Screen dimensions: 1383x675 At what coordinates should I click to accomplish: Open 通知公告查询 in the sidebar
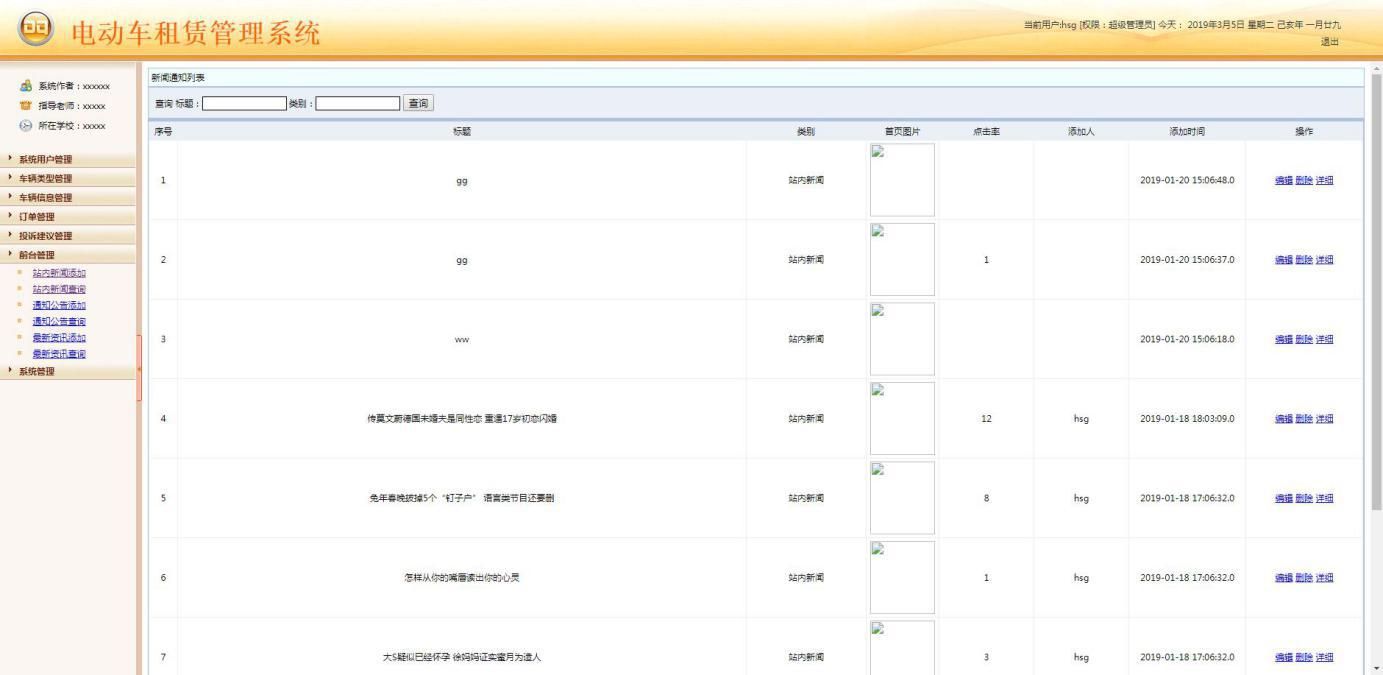(x=59, y=321)
